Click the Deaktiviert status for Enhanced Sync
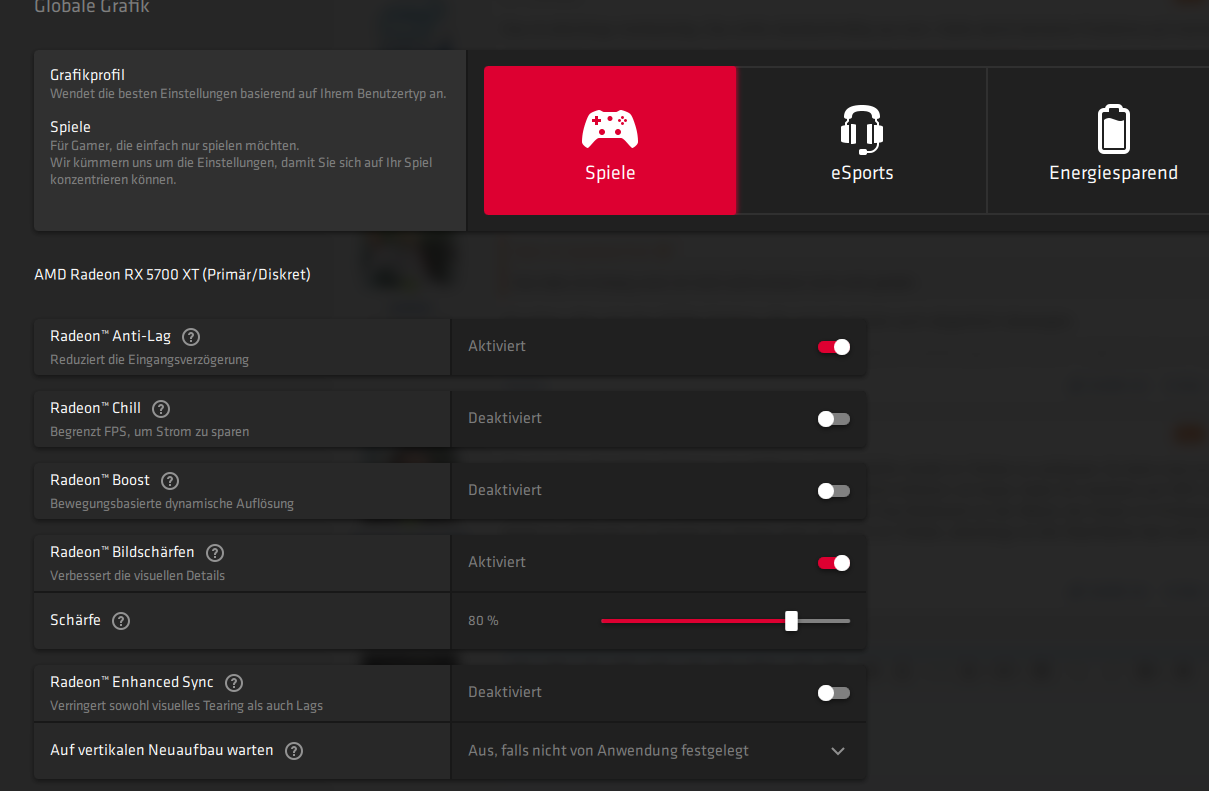The height and width of the screenshot is (791, 1209). 505,692
